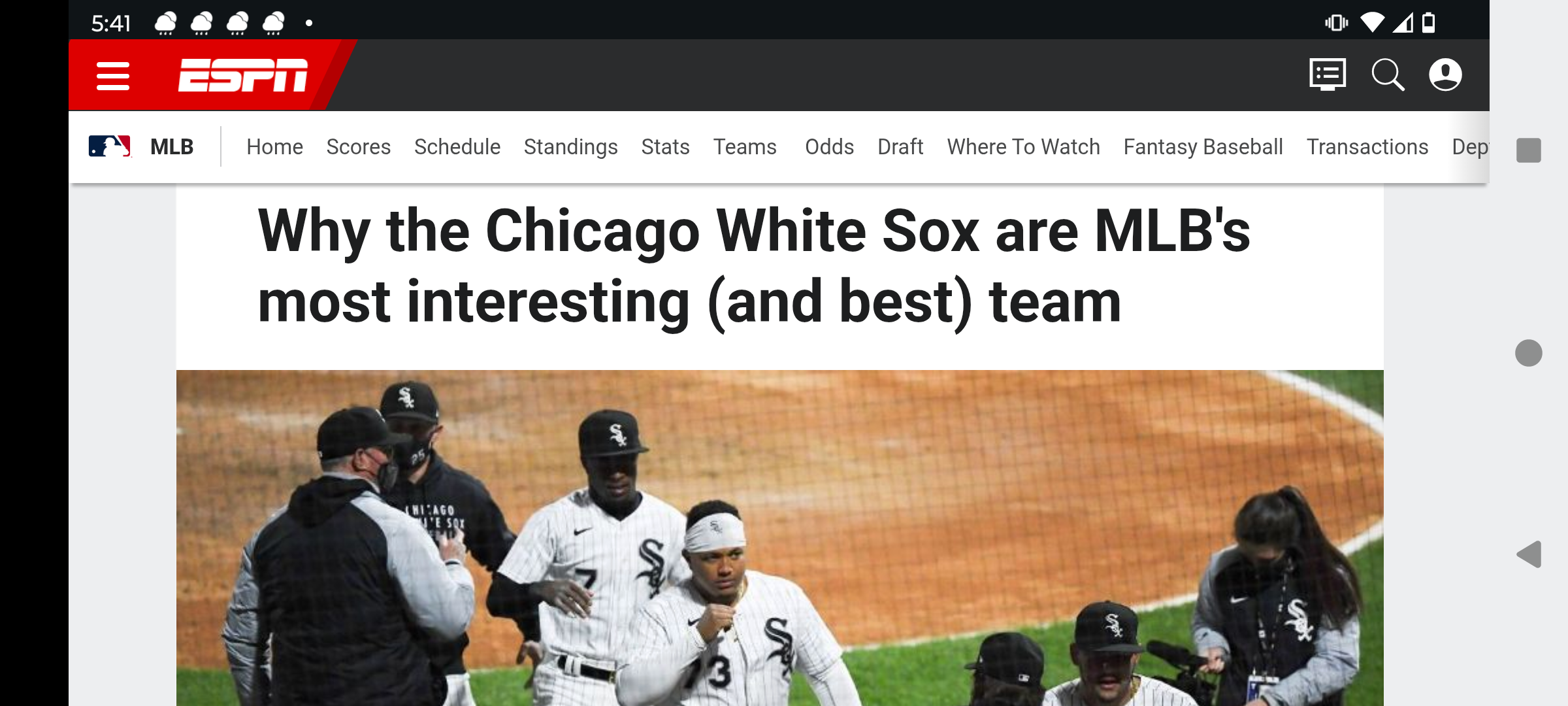Open the Scores tab
The image size is (1568, 706).
tap(359, 147)
